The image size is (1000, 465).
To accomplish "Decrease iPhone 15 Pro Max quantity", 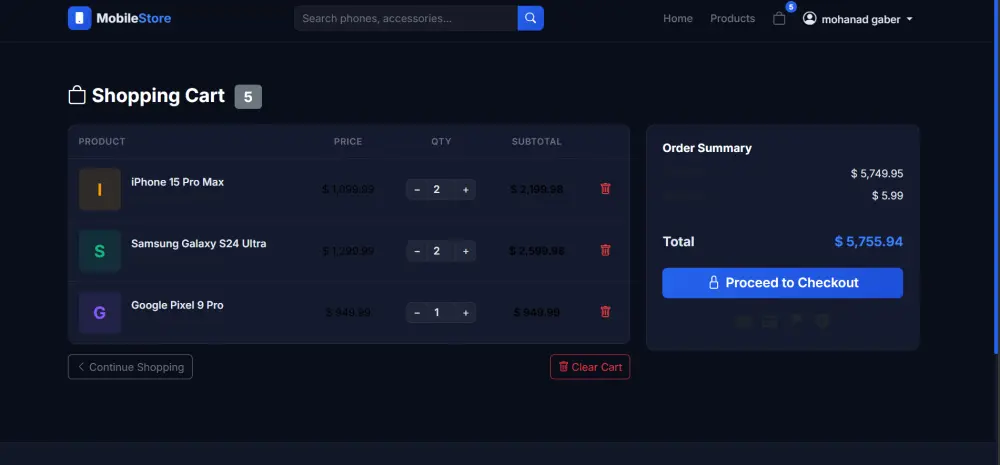I will (x=417, y=189).
